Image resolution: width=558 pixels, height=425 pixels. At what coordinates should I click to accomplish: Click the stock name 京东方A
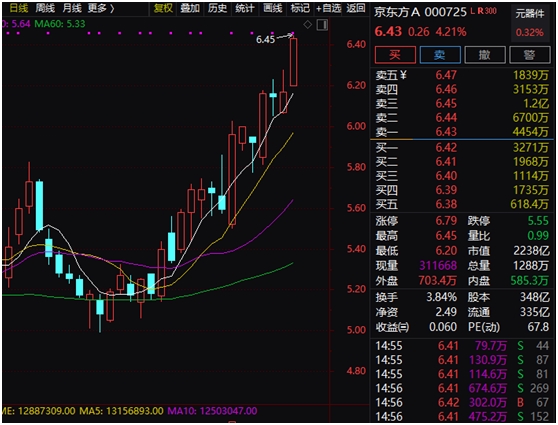(x=397, y=12)
